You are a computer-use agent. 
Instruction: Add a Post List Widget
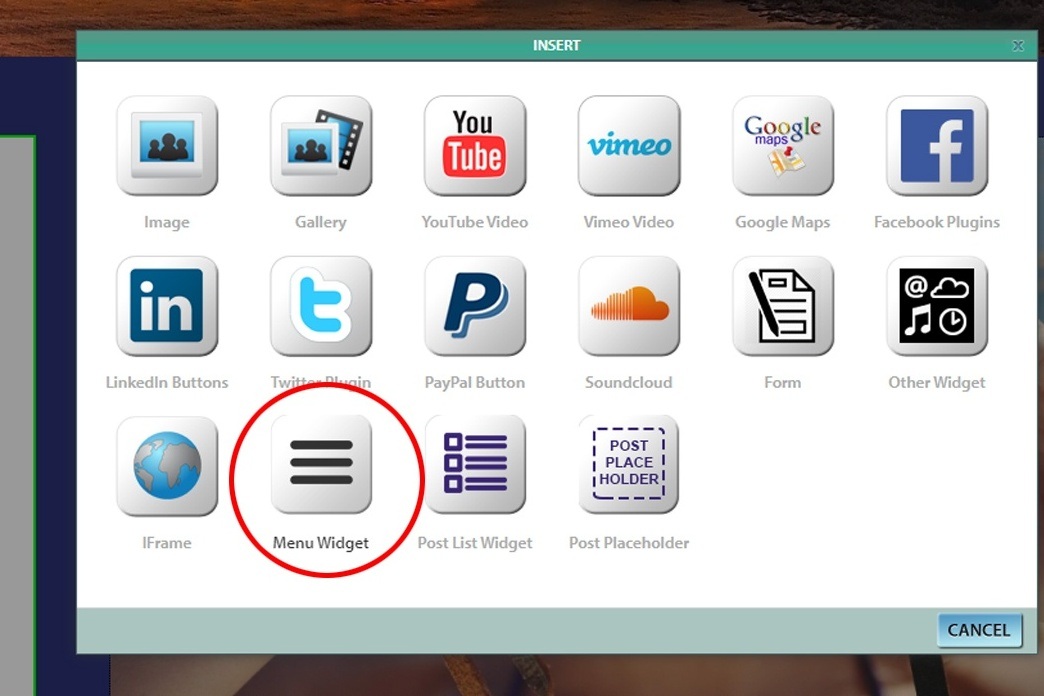(474, 464)
